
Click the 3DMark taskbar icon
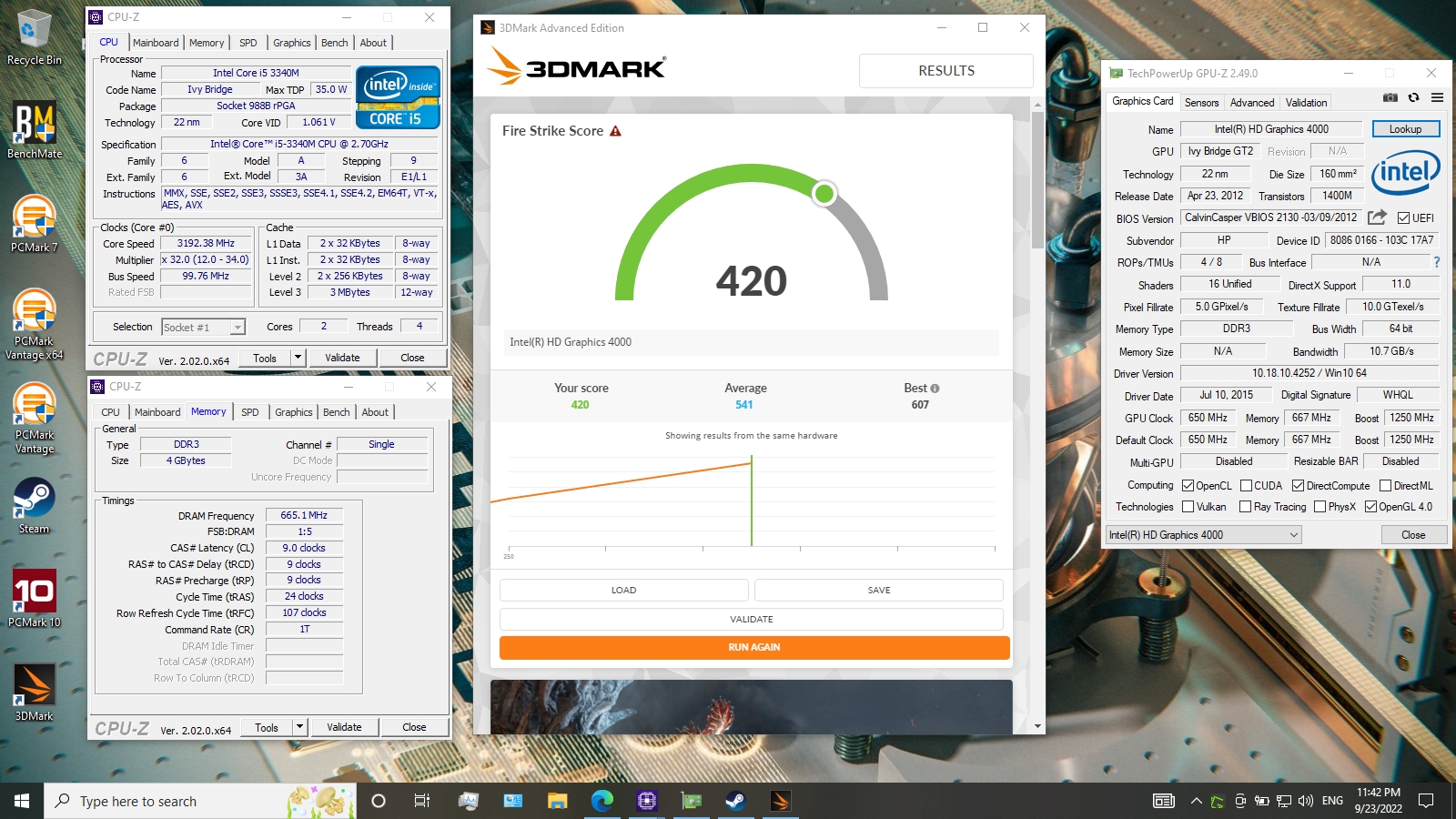point(780,801)
